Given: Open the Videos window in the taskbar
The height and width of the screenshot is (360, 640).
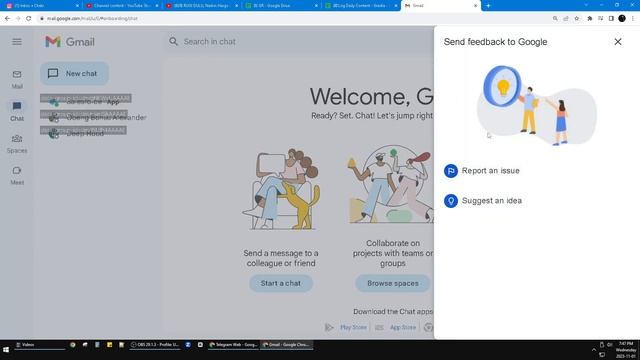Looking at the screenshot, I should [39, 345].
